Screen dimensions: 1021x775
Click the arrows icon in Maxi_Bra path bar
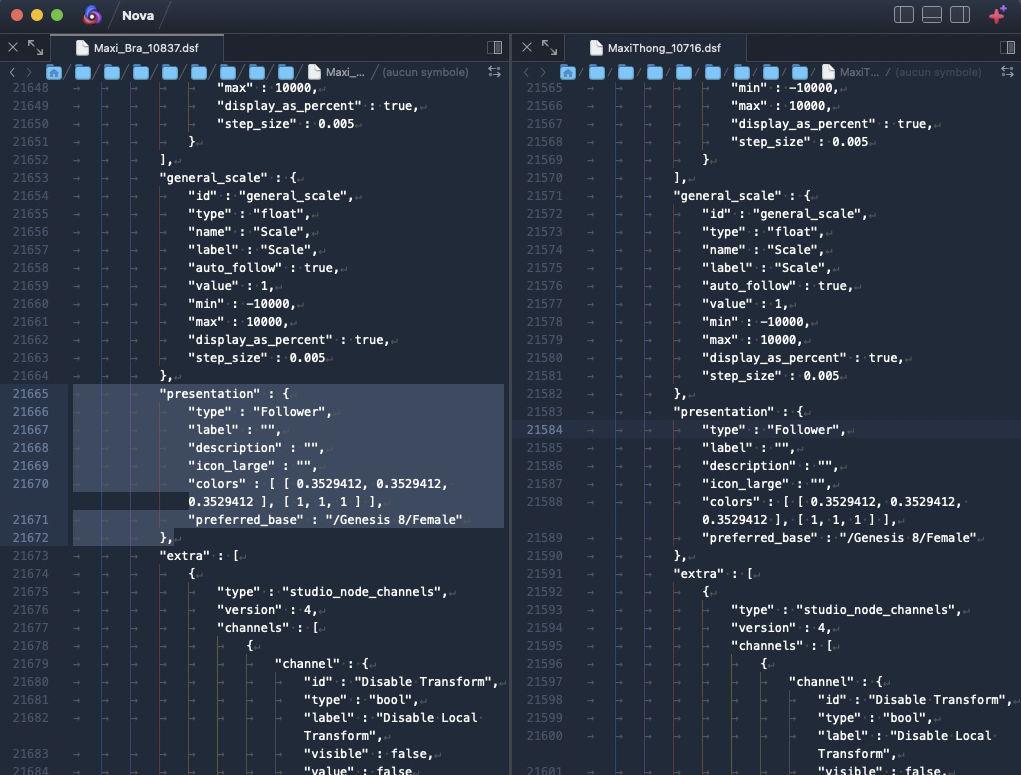(494, 72)
